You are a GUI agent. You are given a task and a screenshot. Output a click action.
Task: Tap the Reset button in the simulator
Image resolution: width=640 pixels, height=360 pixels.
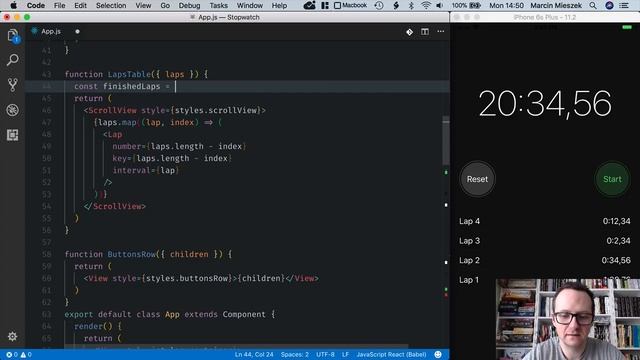[x=477, y=179]
